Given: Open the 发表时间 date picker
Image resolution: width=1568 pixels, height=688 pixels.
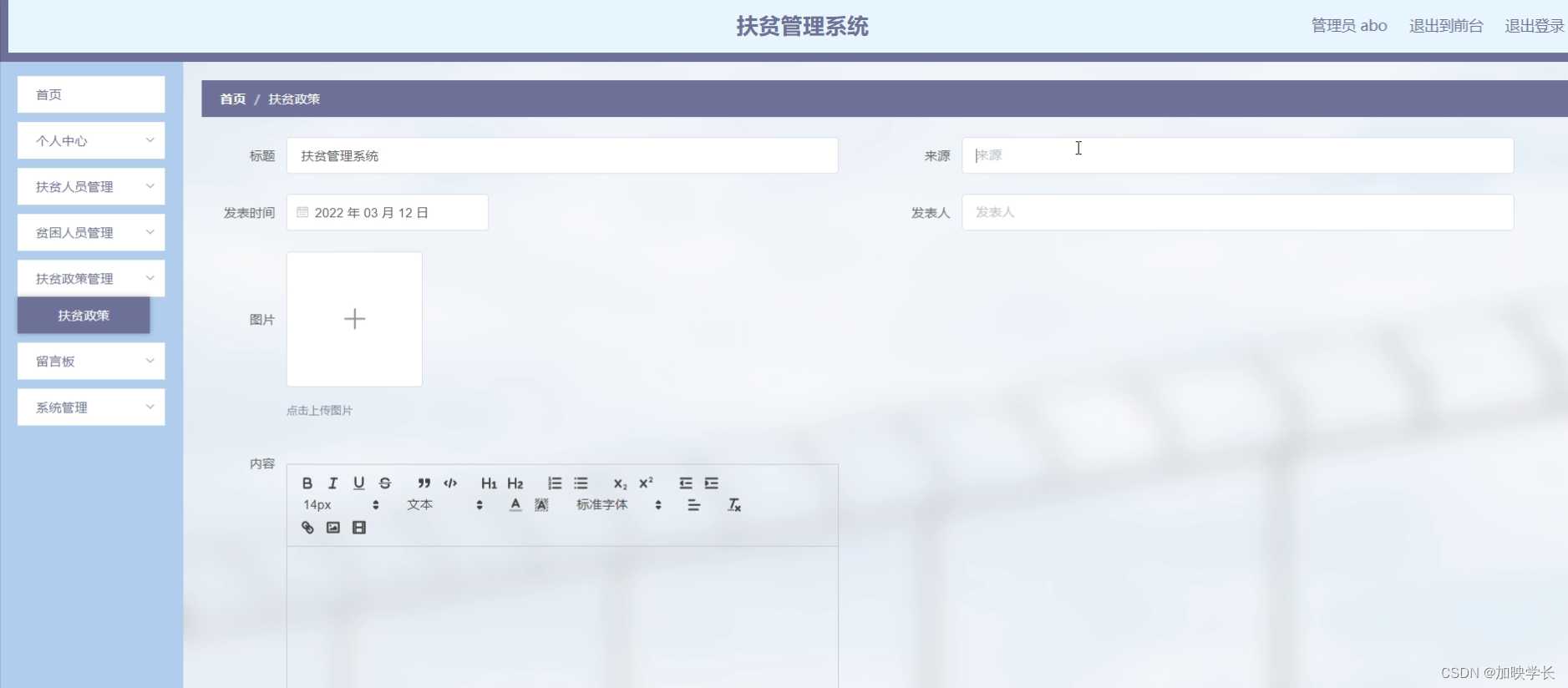Looking at the screenshot, I should click(388, 213).
